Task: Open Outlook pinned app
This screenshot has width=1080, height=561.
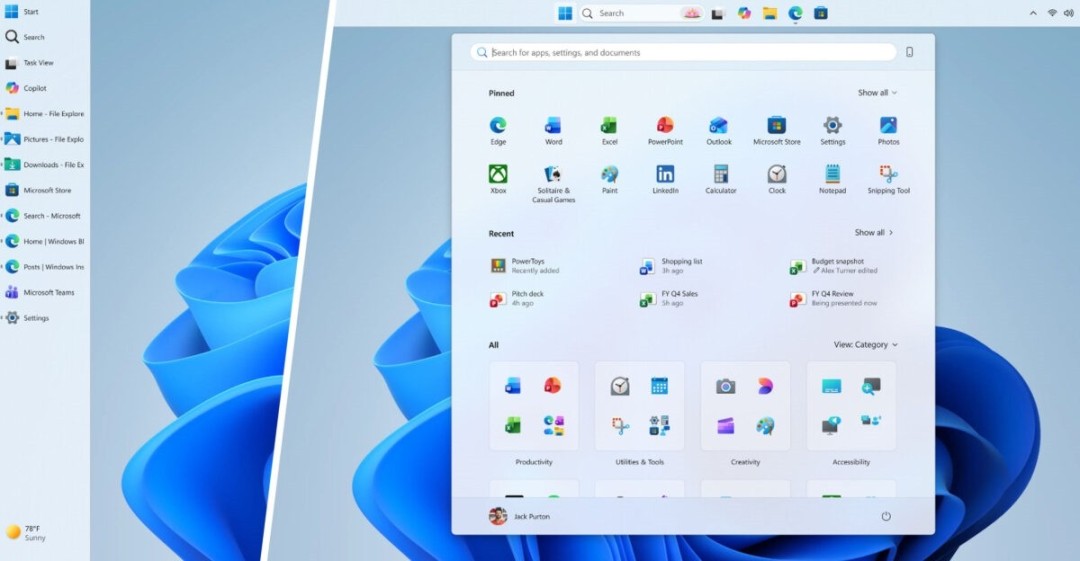Action: coord(719,130)
